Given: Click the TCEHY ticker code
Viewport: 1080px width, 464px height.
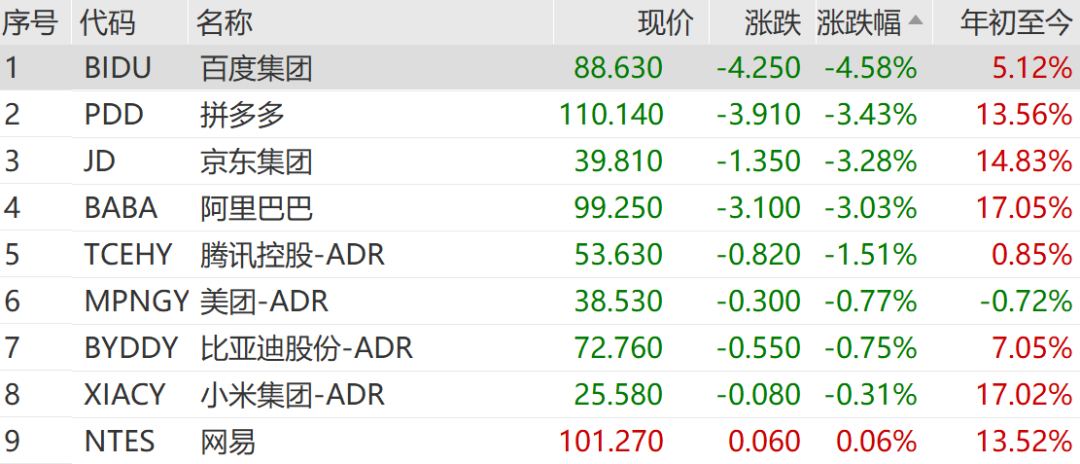Looking at the screenshot, I should (128, 254).
